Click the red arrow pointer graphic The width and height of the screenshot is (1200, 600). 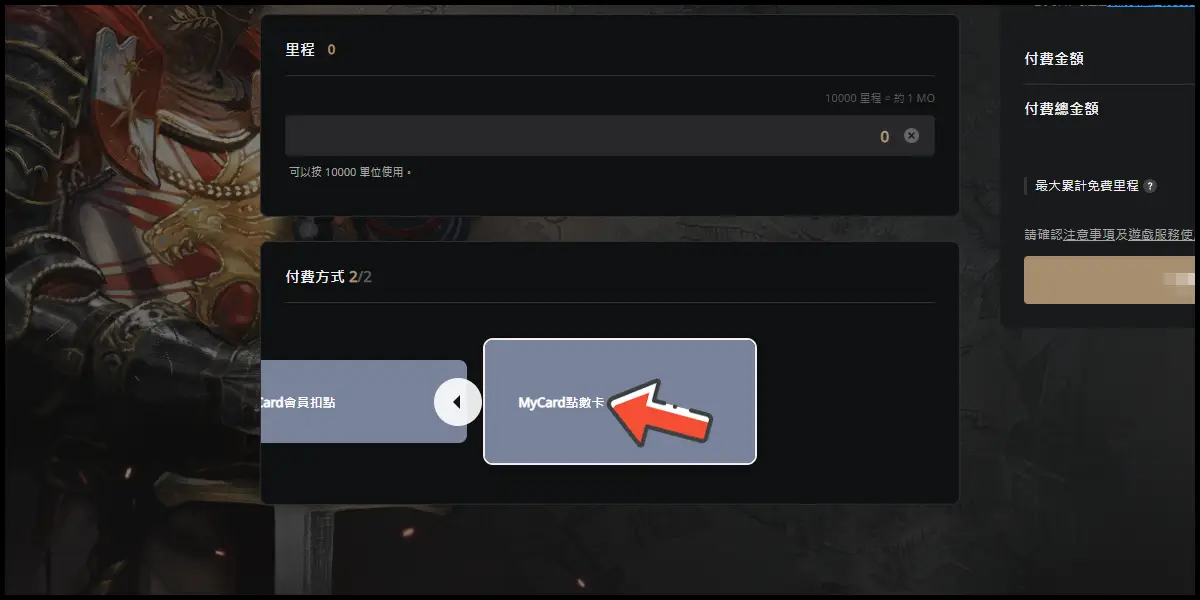click(659, 410)
